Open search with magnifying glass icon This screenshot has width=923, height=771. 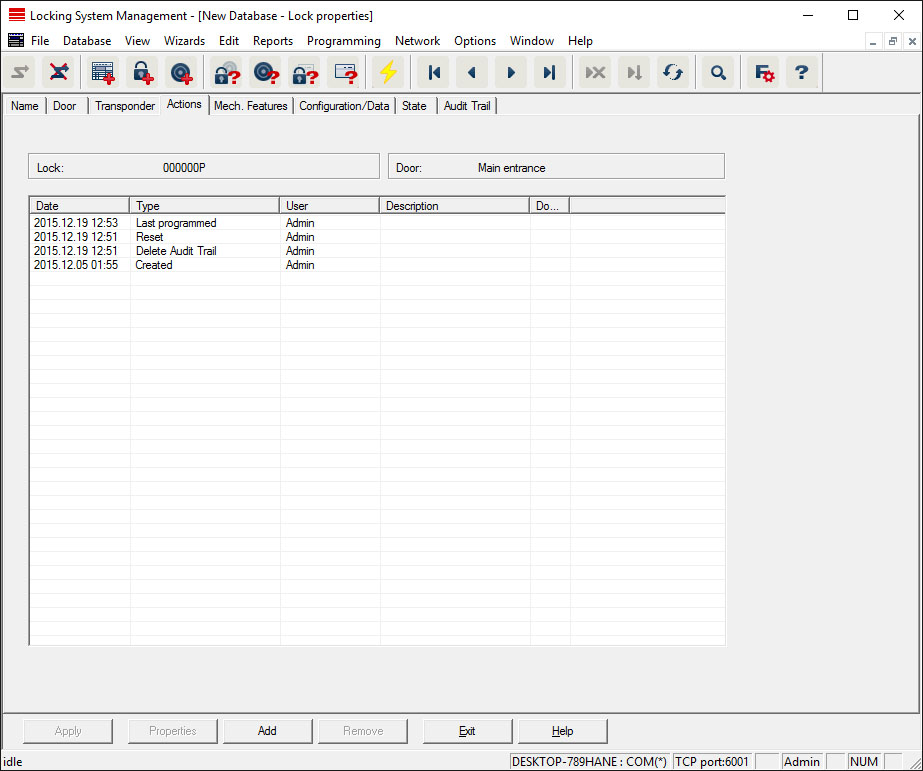(717, 72)
